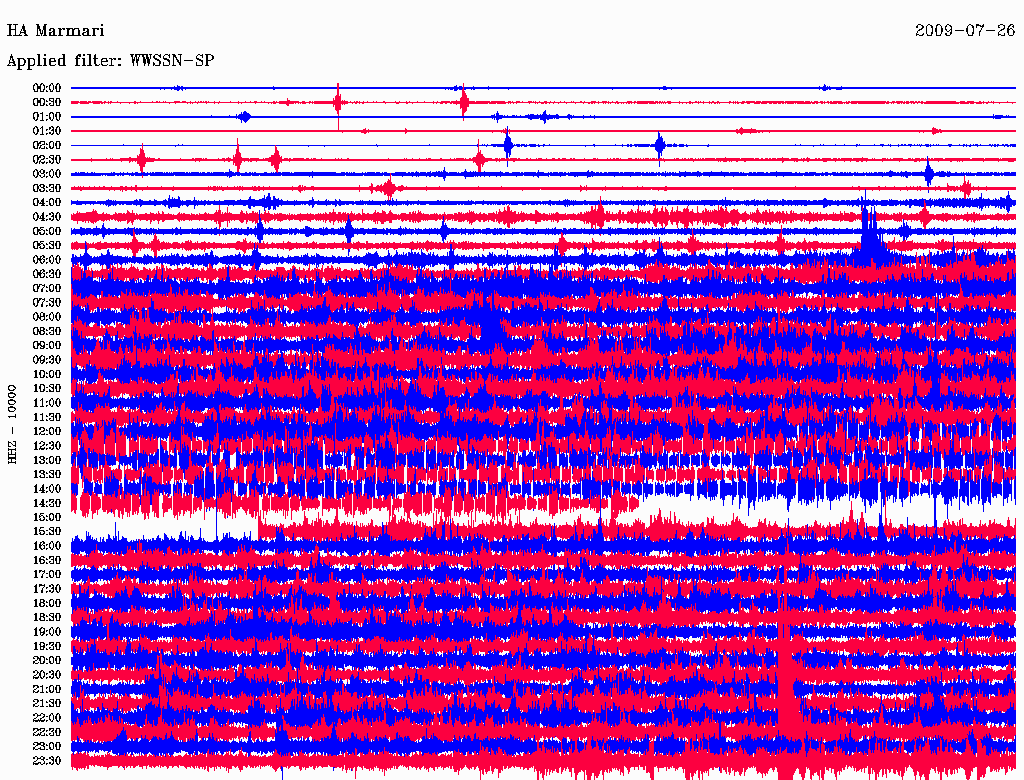Click the 19:30 time label
The image size is (1024, 780).
47,647
